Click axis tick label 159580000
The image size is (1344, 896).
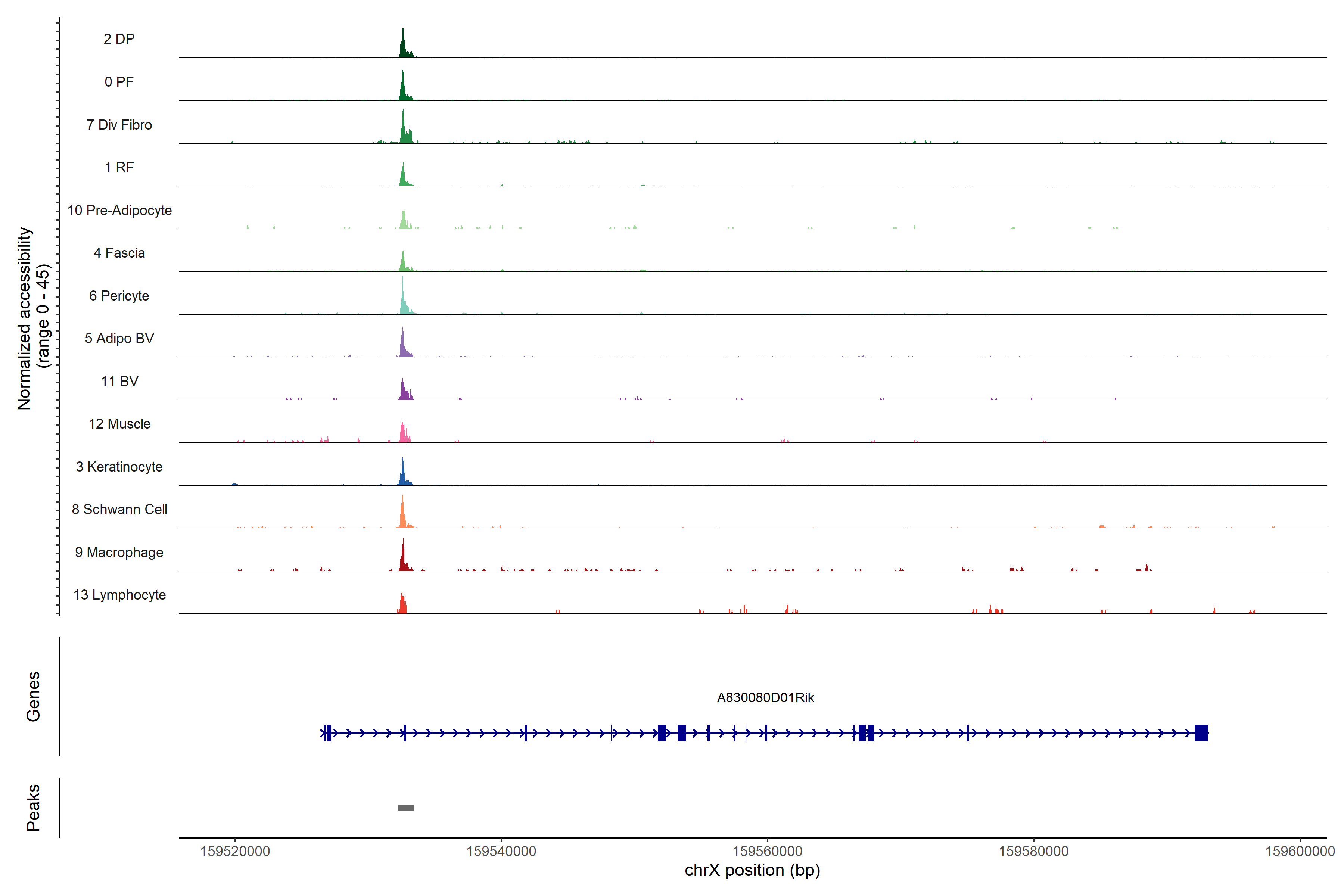tap(1033, 851)
